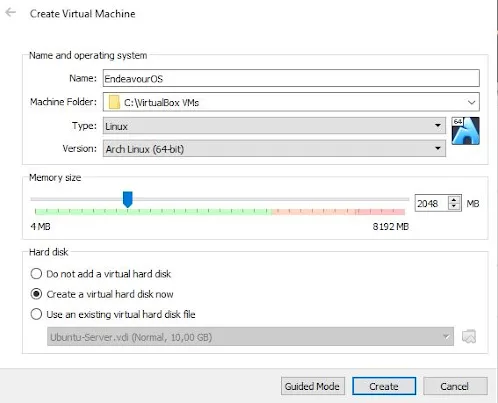Decrease memory with the spinner down arrow
Screen dimensions: 498x403
pos(454,206)
